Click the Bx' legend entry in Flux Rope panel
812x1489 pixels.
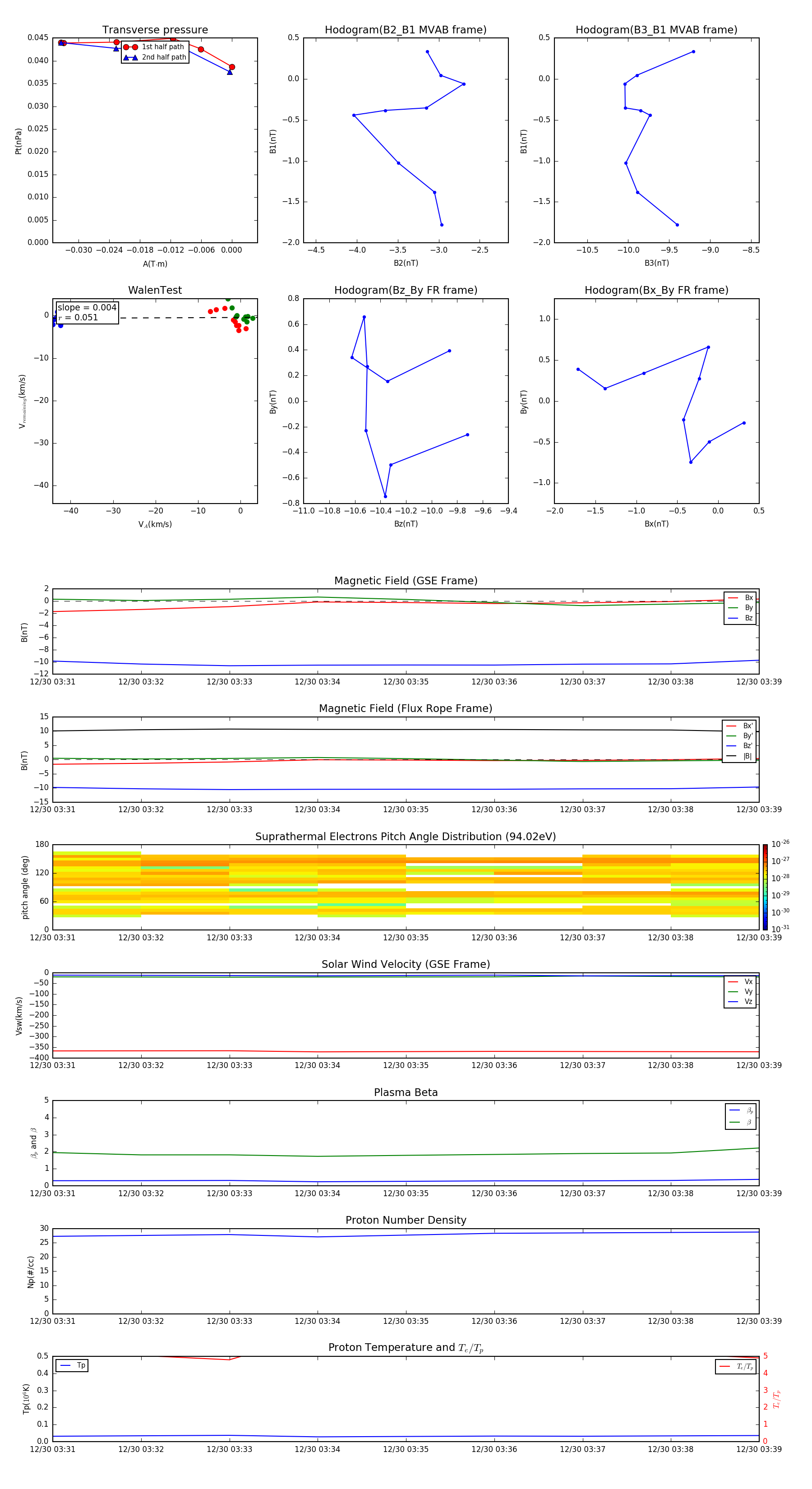click(x=739, y=726)
